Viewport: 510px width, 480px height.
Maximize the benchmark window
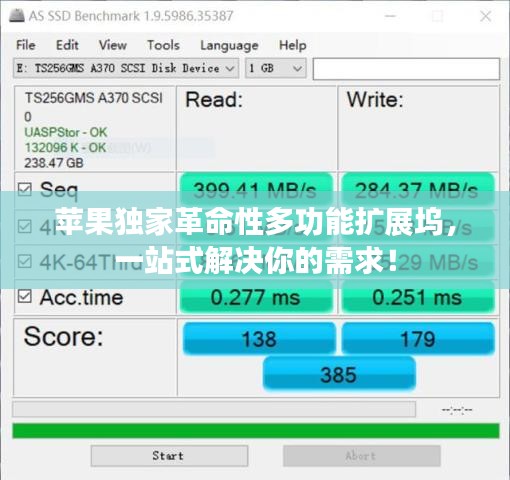[x=437, y=16]
